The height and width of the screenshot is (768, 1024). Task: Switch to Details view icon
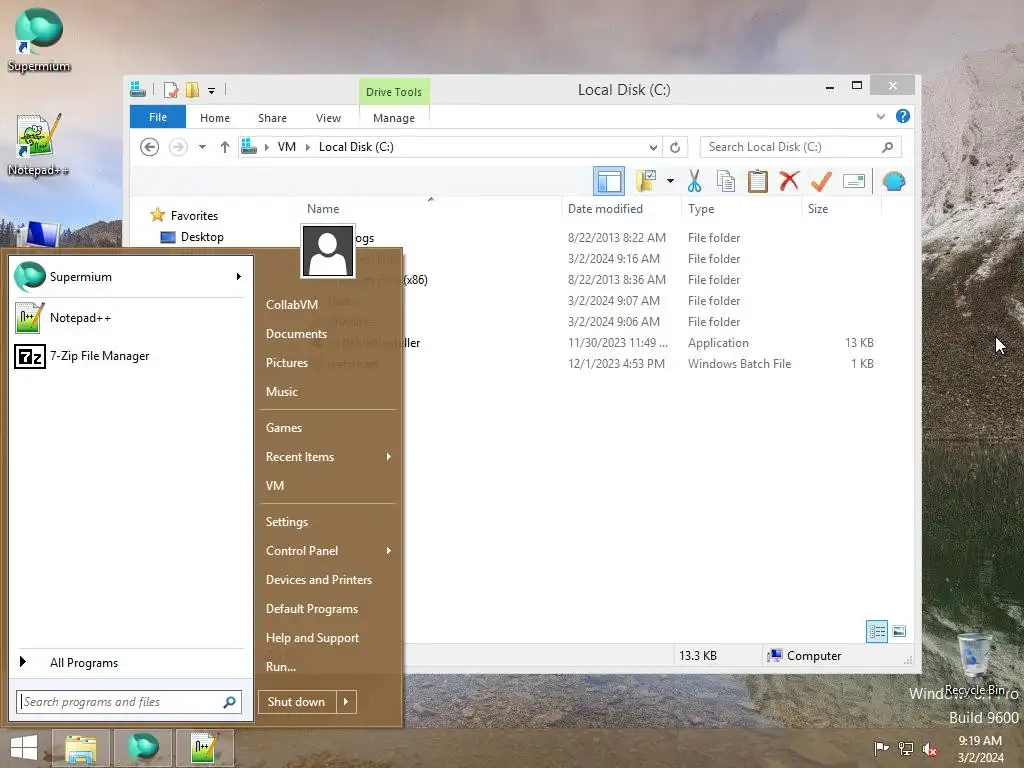tap(877, 631)
